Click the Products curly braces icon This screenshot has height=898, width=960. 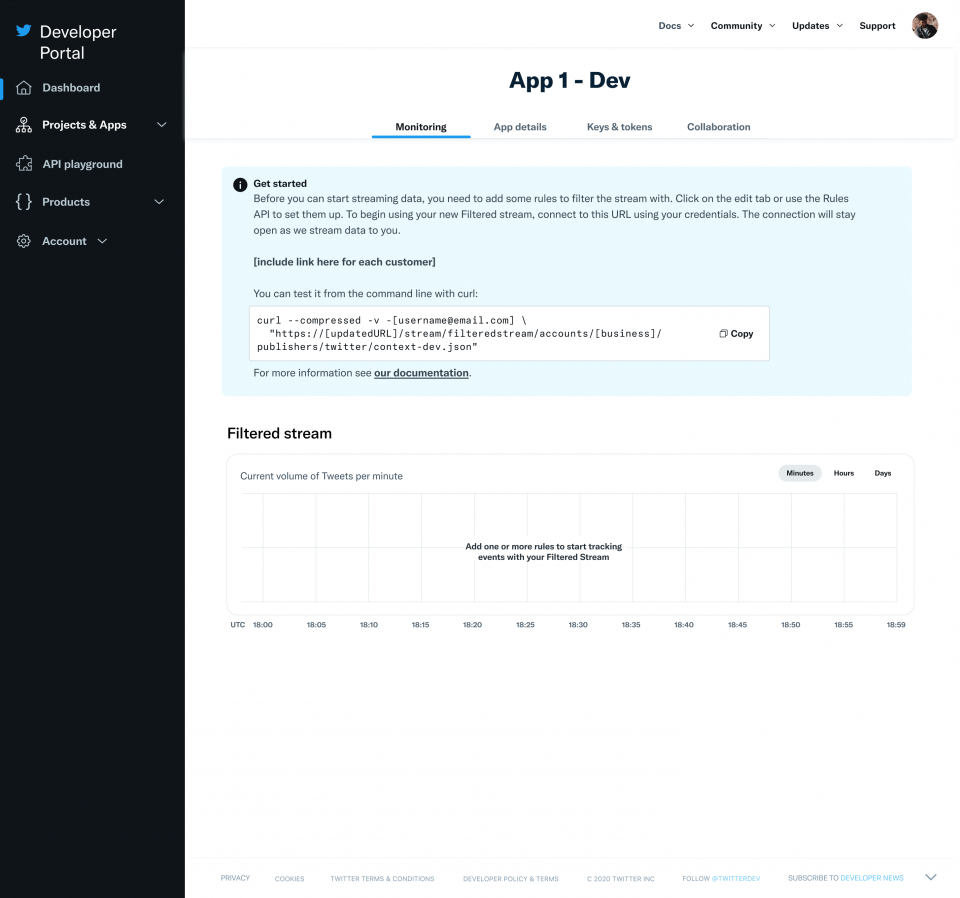23,201
